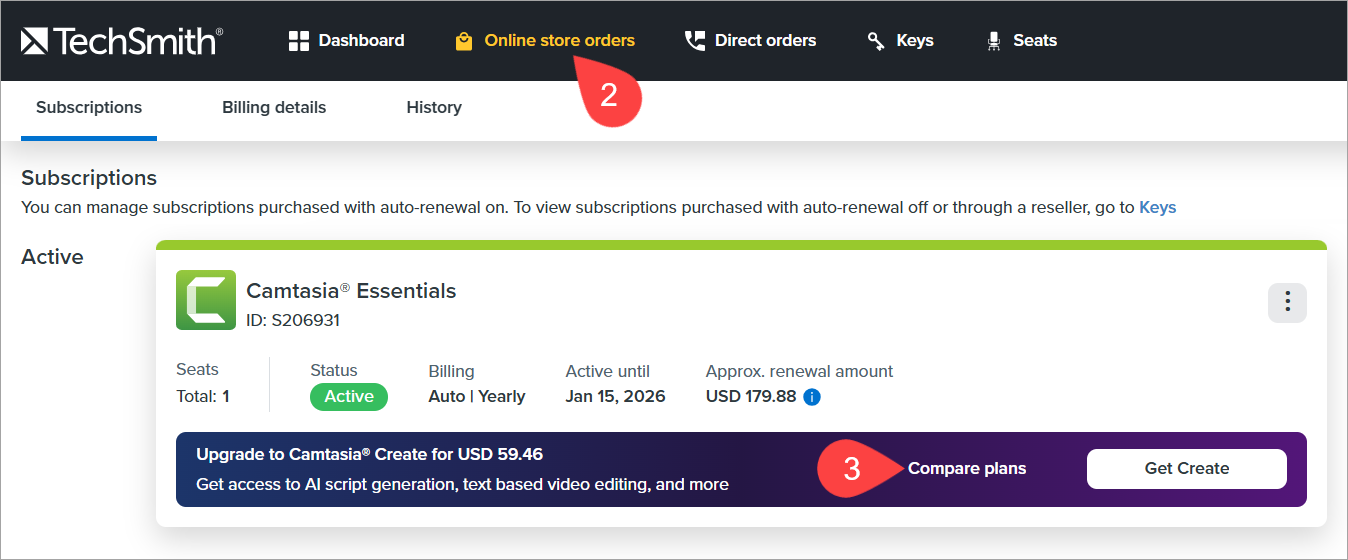Click the Seats chair icon
This screenshot has height=560, width=1348.
pyautogui.click(x=993, y=41)
